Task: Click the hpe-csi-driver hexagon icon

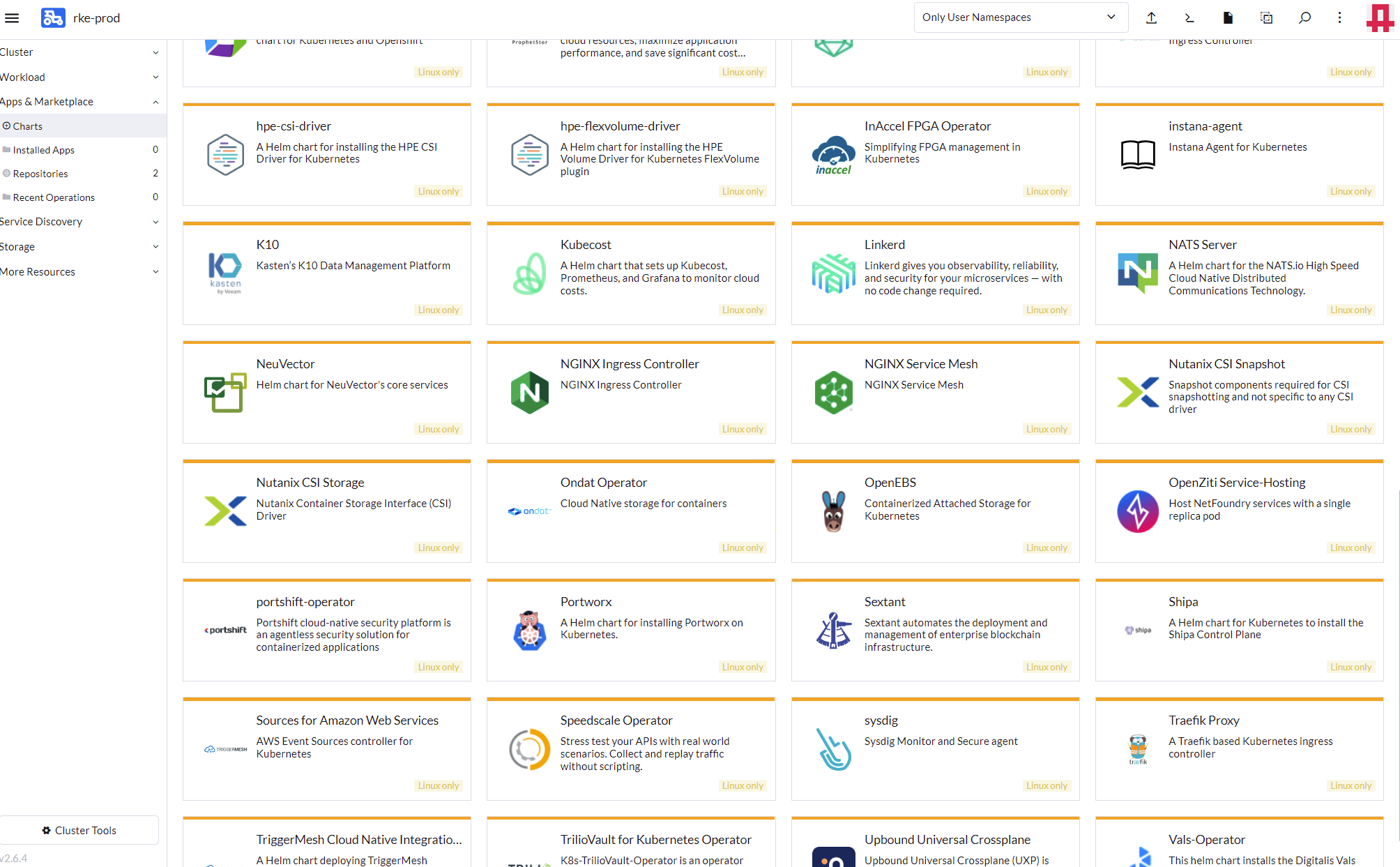Action: [x=225, y=154]
